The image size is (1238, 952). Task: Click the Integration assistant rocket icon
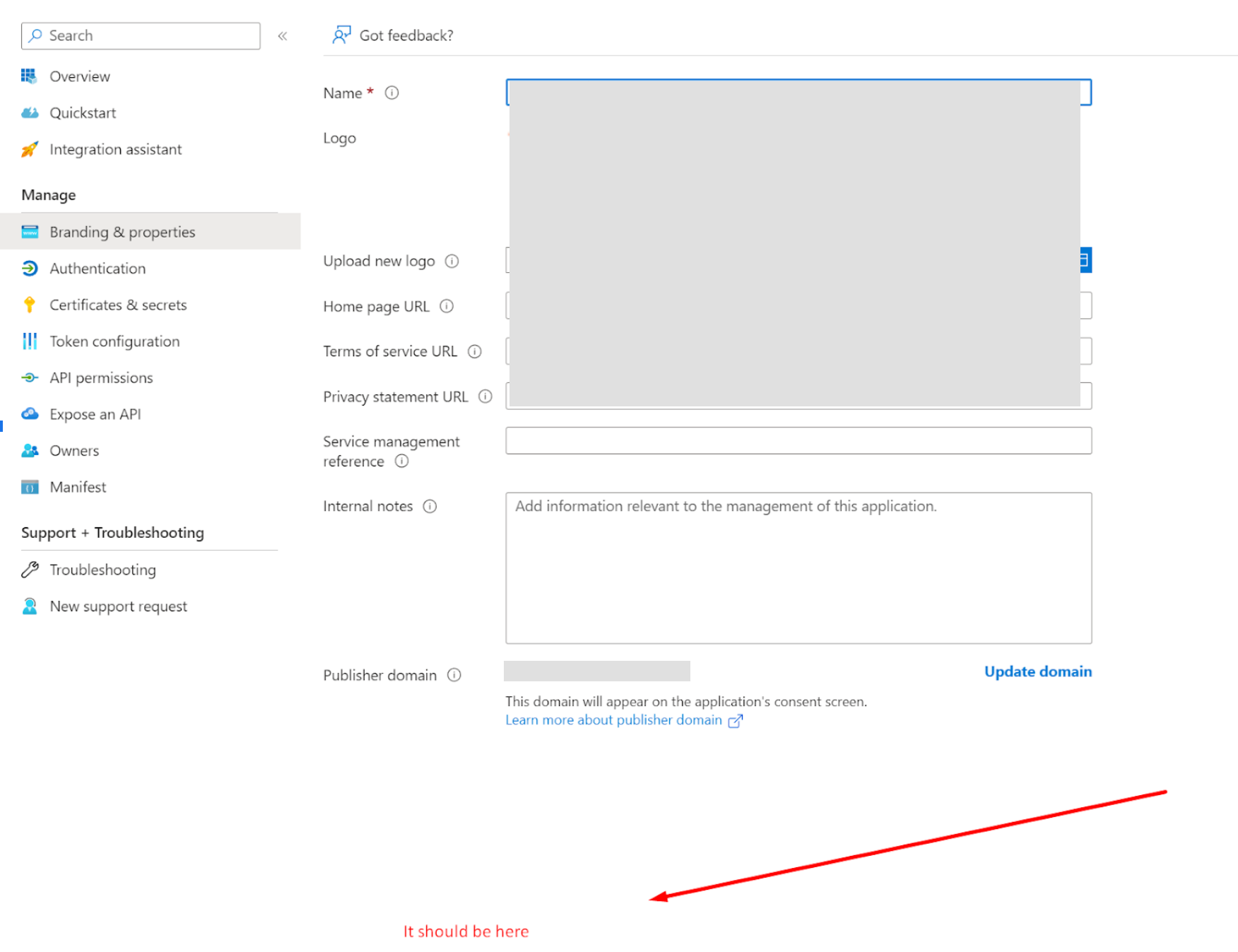[x=29, y=149]
